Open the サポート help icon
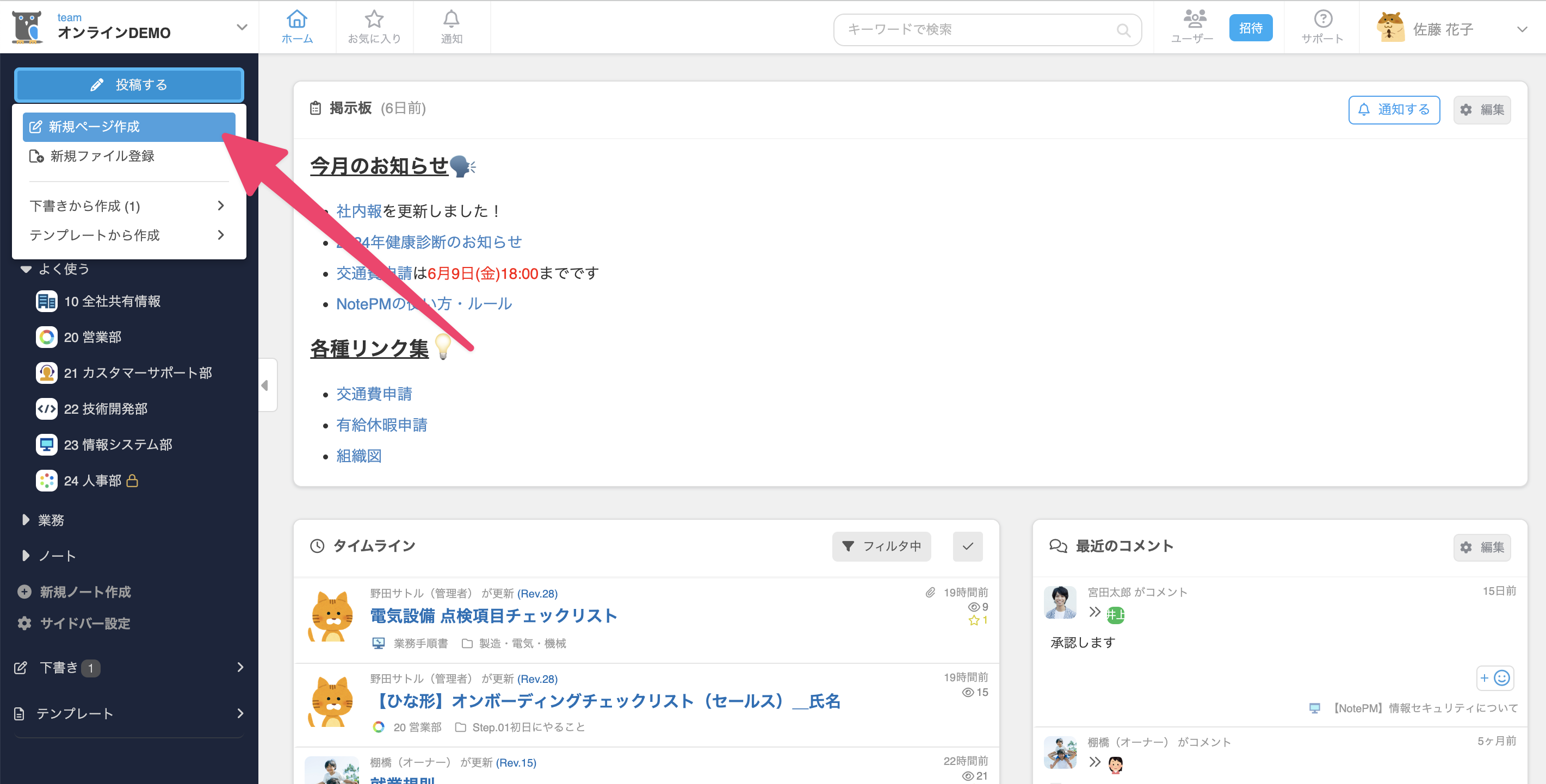Image resolution: width=1546 pixels, height=784 pixels. [x=1322, y=27]
